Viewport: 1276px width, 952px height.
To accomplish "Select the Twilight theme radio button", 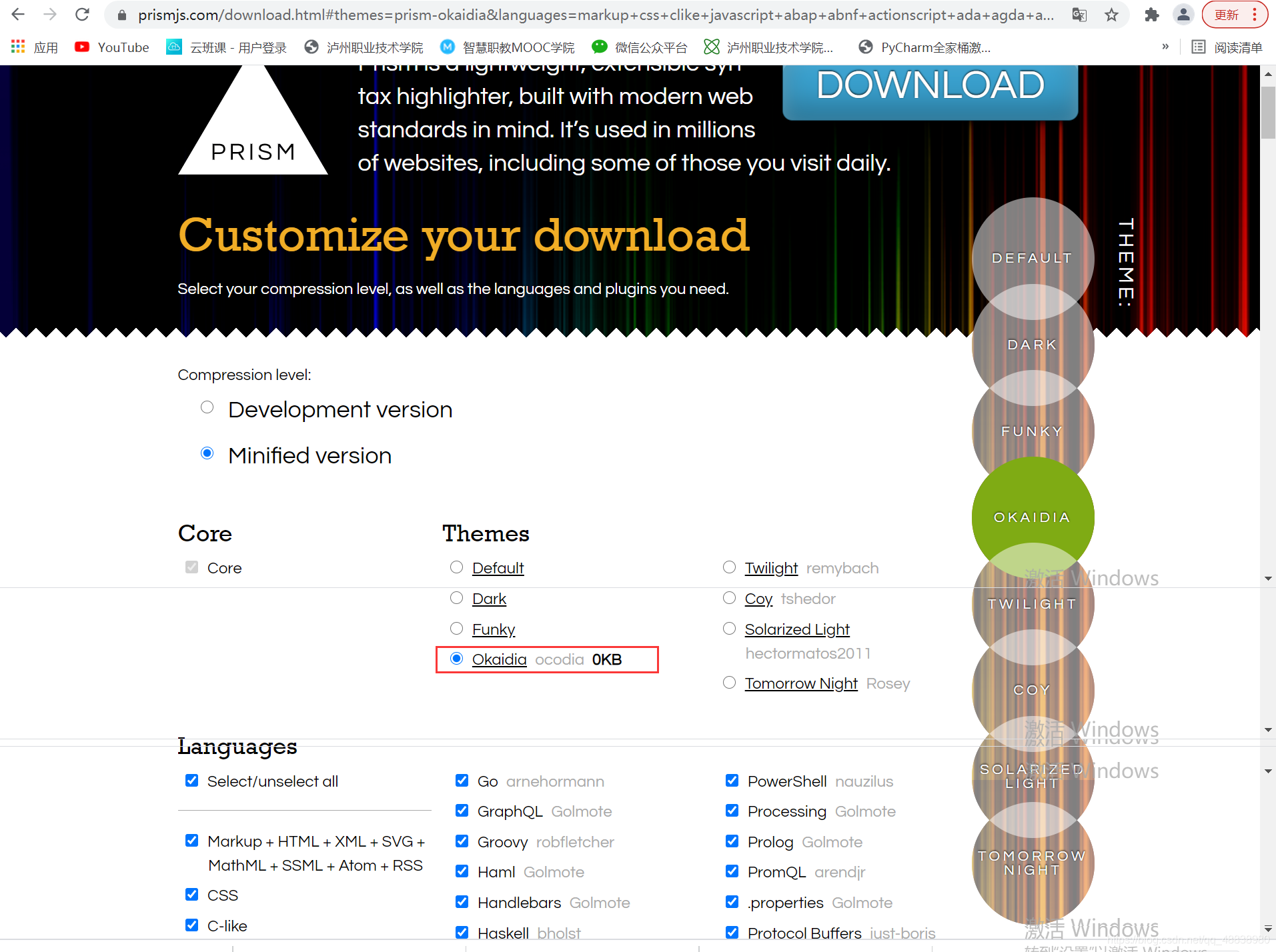I will (x=729, y=567).
